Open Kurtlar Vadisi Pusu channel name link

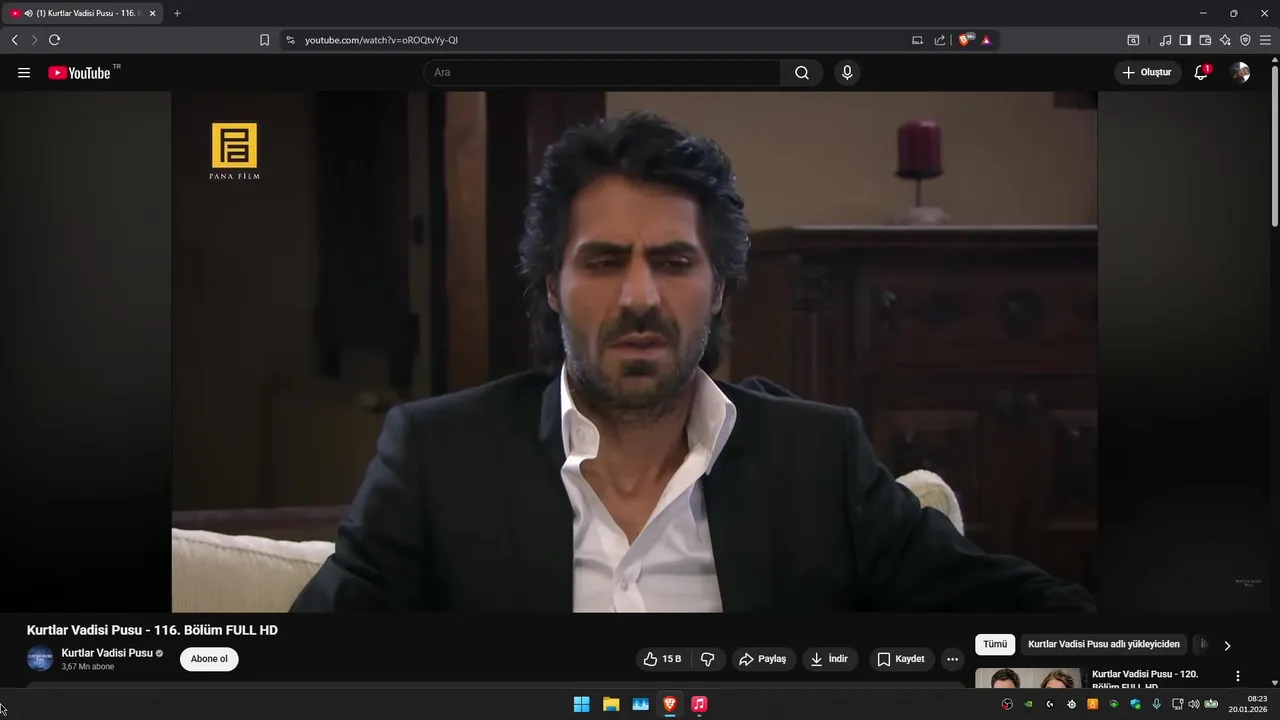point(107,653)
